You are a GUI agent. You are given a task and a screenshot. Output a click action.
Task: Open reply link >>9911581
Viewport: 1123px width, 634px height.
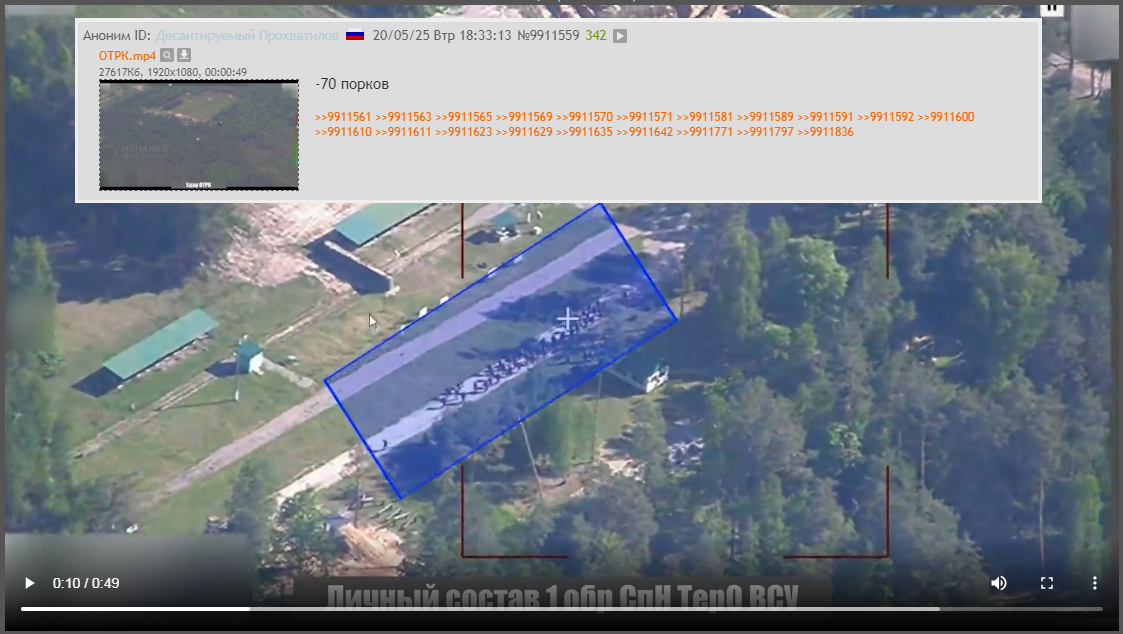click(705, 117)
